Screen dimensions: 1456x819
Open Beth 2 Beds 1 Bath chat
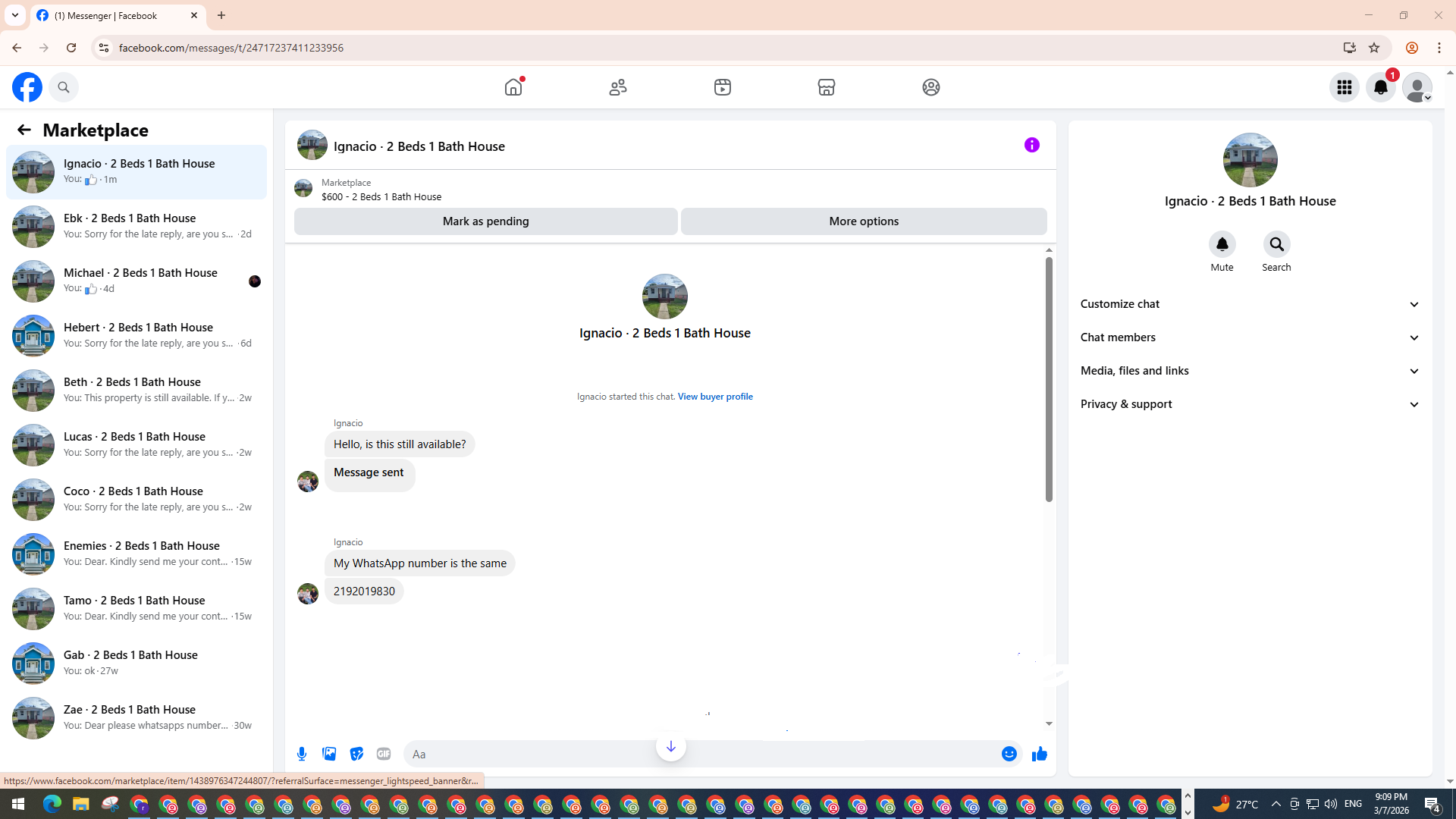coord(136,390)
